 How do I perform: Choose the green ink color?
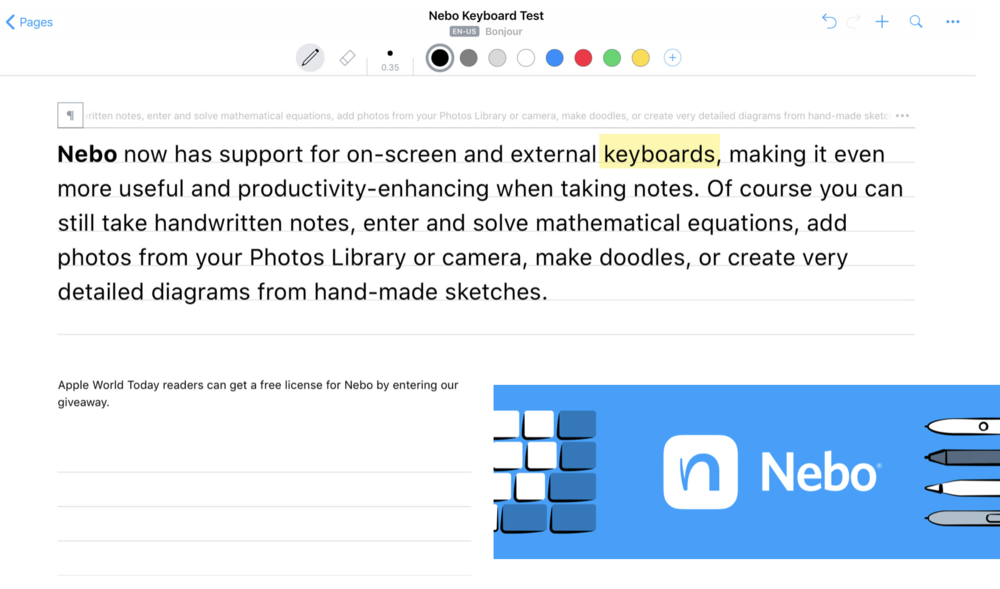(x=612, y=58)
